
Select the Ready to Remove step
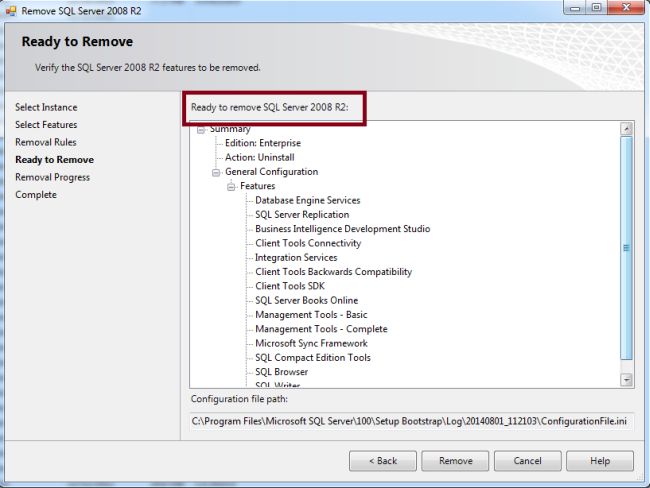(x=54, y=160)
